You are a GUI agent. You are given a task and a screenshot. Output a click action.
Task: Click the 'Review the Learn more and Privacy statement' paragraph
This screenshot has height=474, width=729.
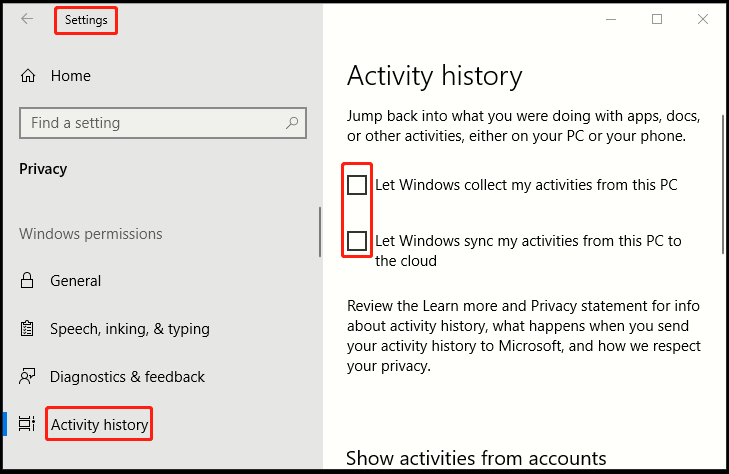click(x=524, y=336)
